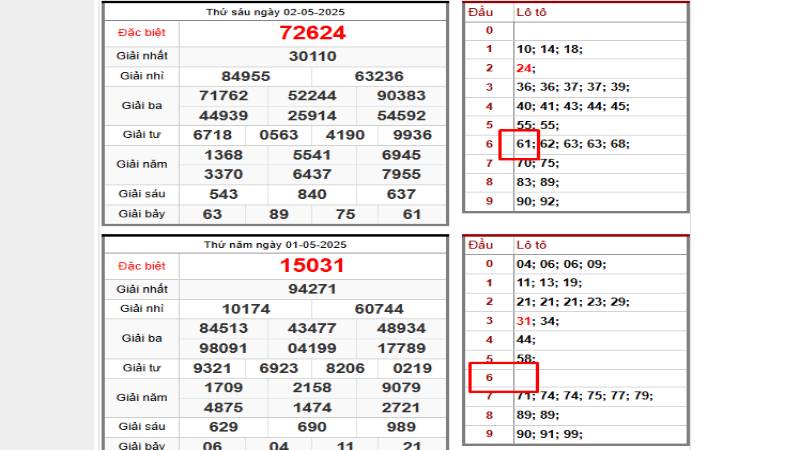800x450 pixels.
Task: Click the date header Thứ sáu ngày 02-05-2025
Action: pos(274,10)
